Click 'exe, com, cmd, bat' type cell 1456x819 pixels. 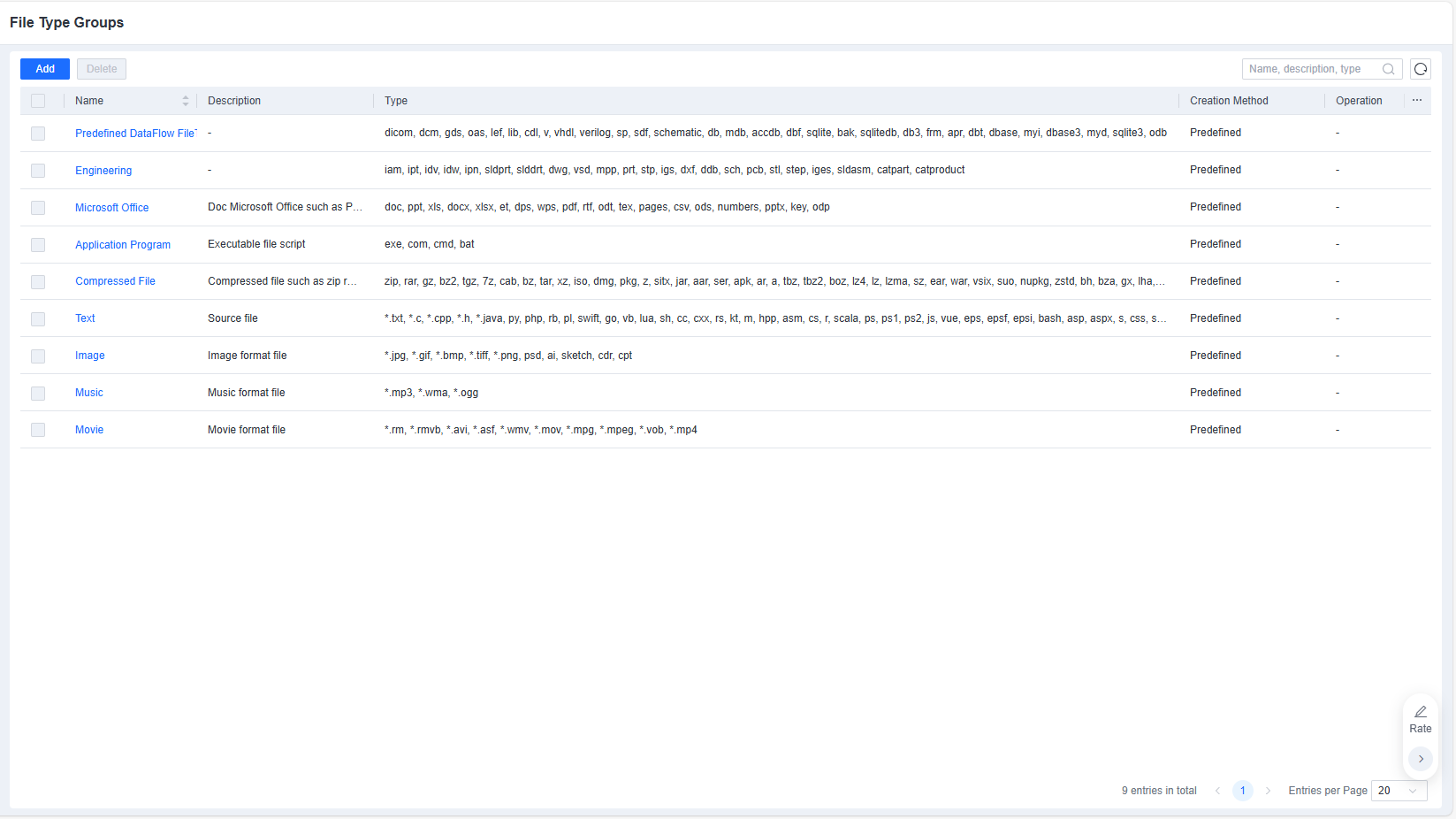pos(430,244)
